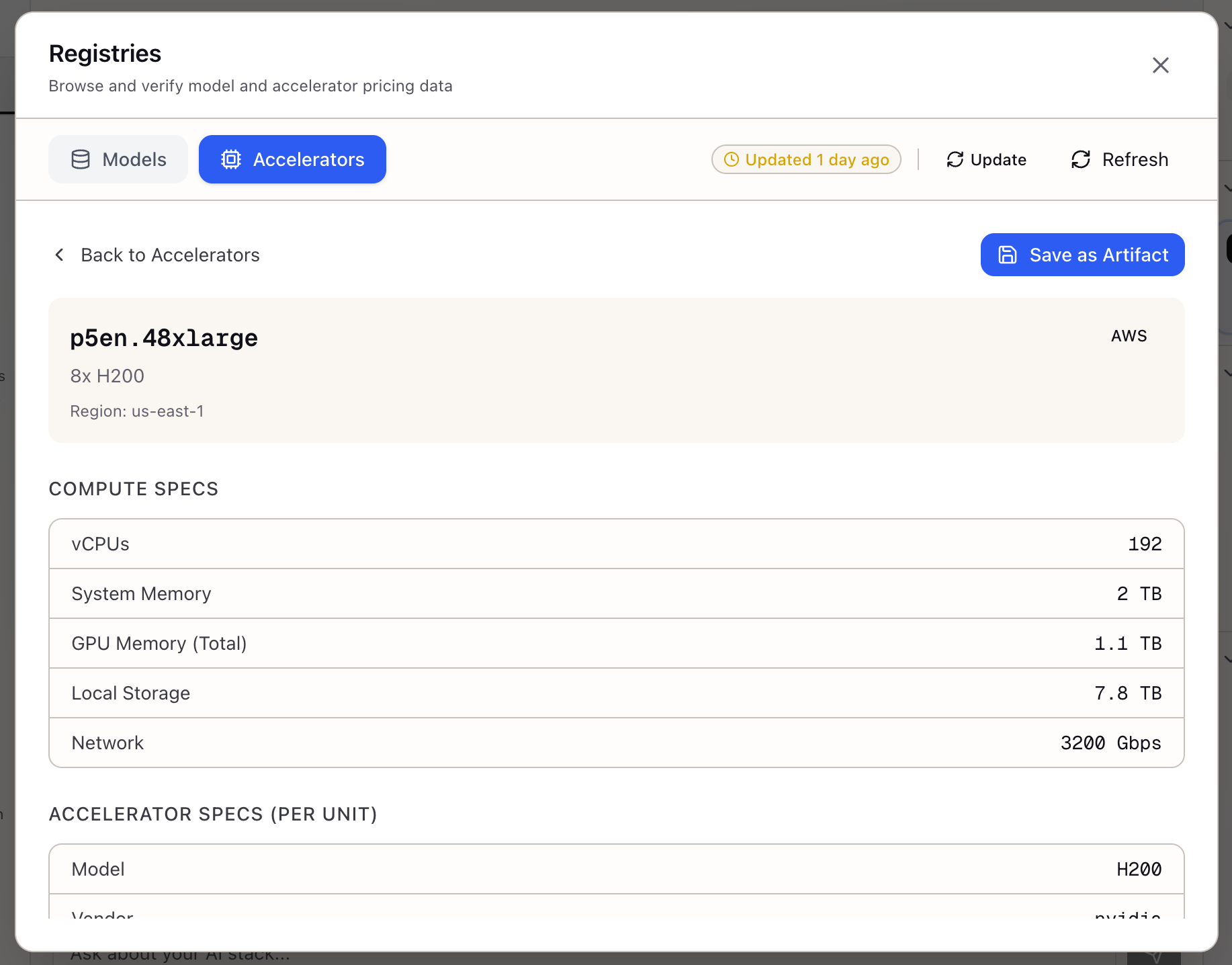Click the chip icon in the Accelerators tab
The height and width of the screenshot is (965, 1232).
[x=230, y=159]
